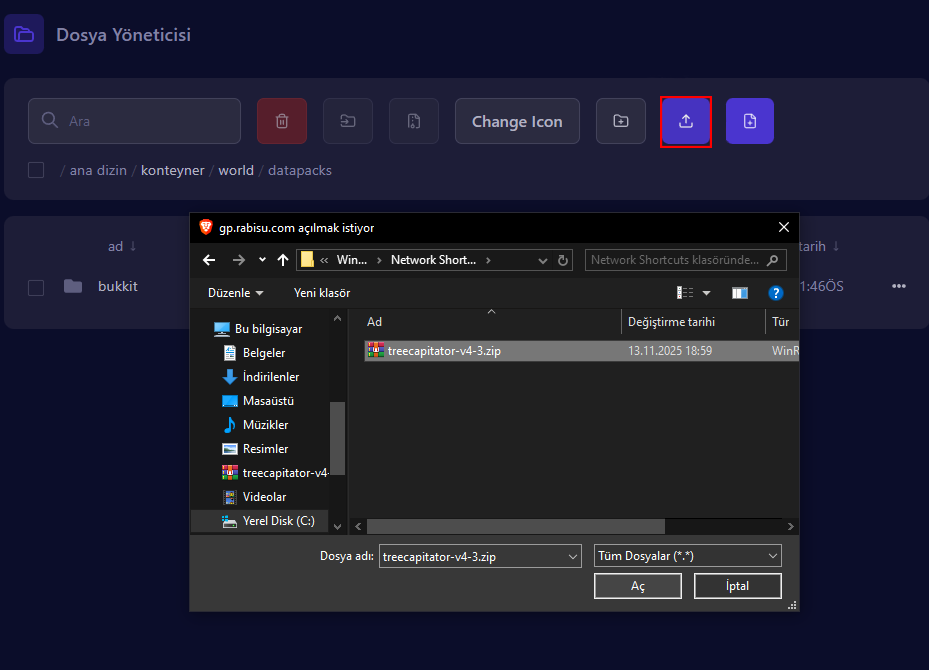Click the Aç button
This screenshot has width=929, height=670.
coord(637,586)
